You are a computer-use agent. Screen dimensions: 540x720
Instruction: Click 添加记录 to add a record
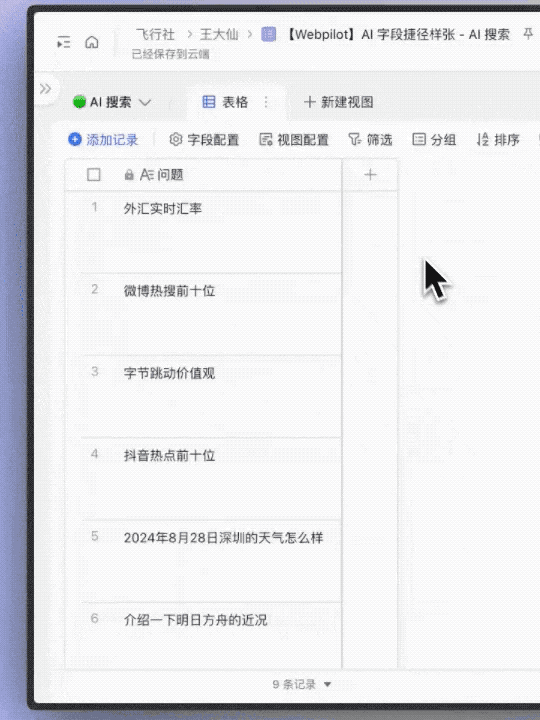tap(103, 140)
